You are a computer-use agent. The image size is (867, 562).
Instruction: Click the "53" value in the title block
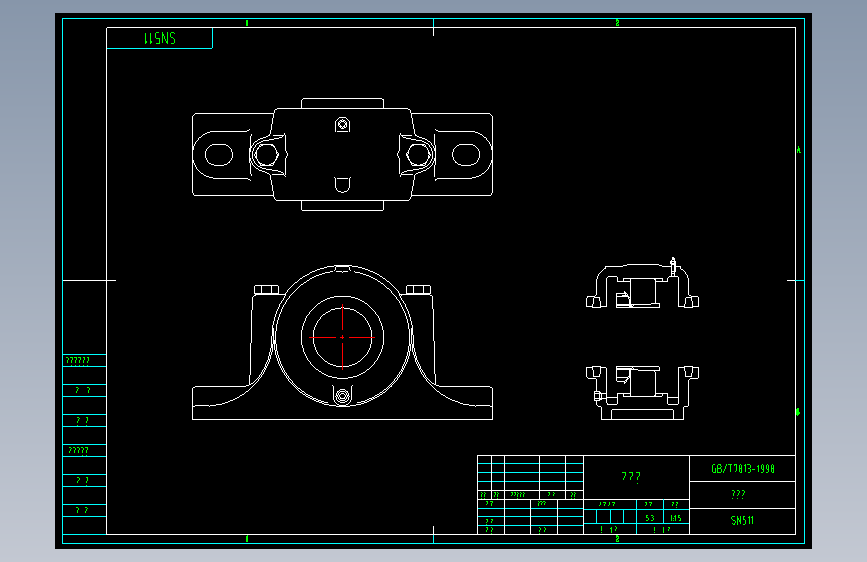coord(650,518)
